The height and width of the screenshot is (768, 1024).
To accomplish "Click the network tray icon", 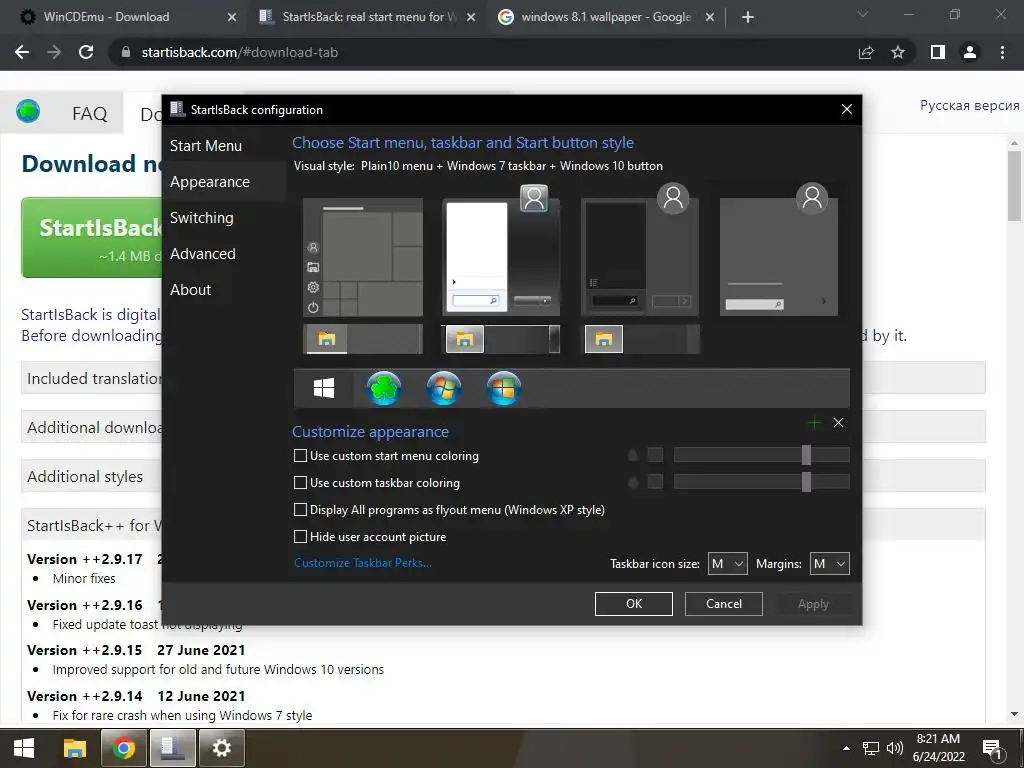I will coord(871,748).
